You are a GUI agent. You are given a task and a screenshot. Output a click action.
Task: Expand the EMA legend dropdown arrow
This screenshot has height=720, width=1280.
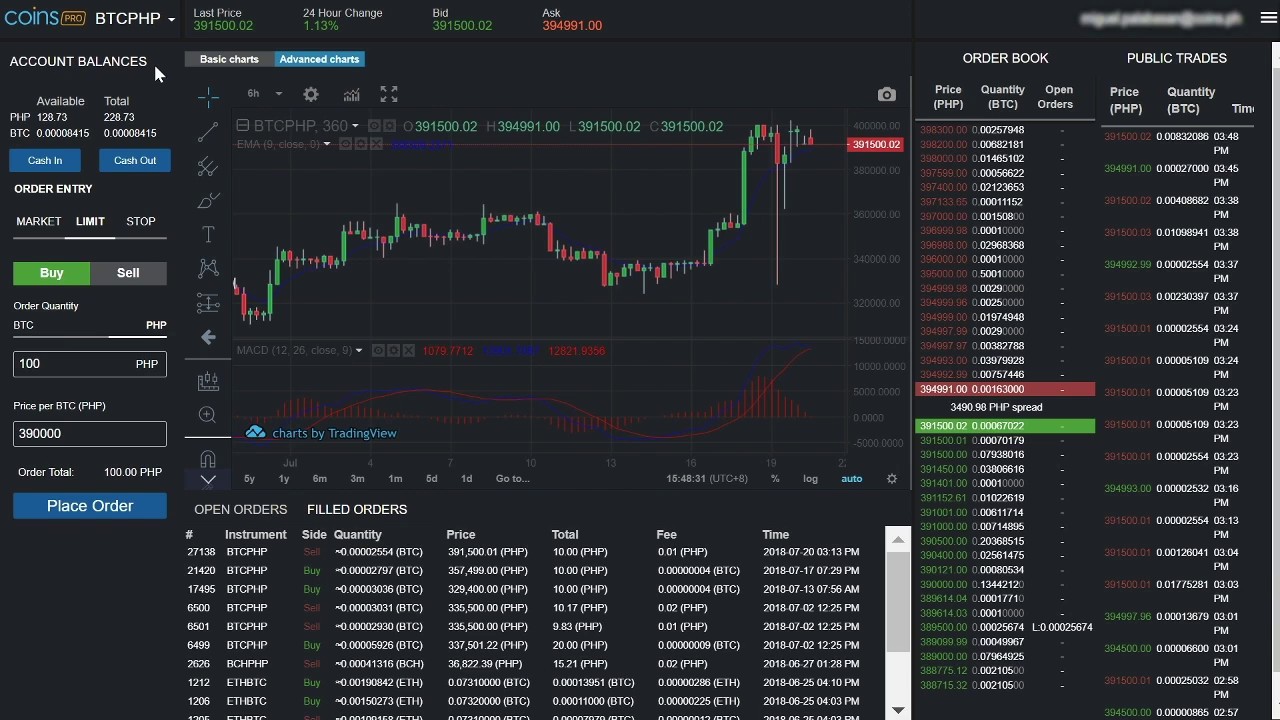[x=328, y=144]
